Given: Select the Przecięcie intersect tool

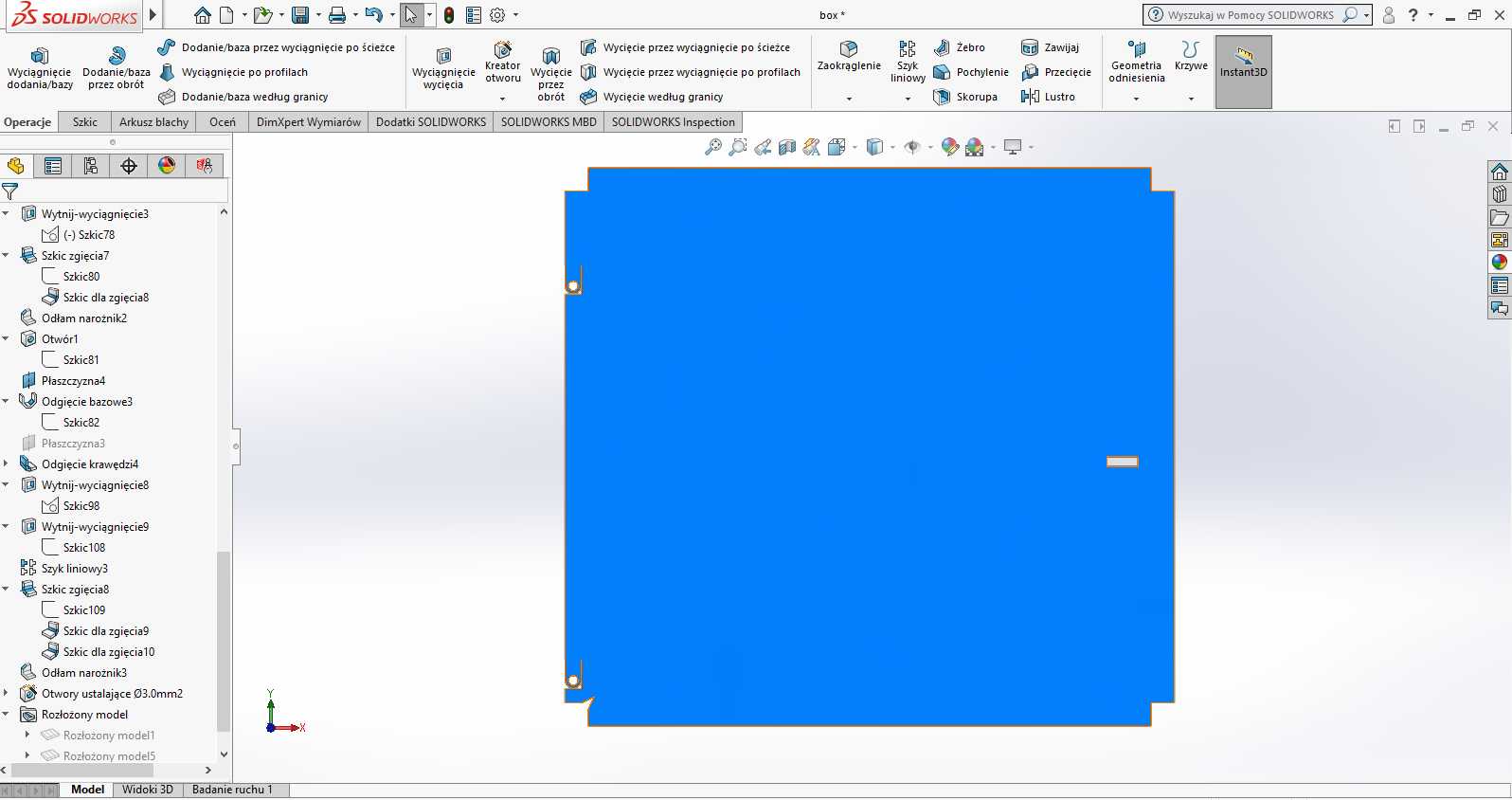Looking at the screenshot, I should [1056, 72].
